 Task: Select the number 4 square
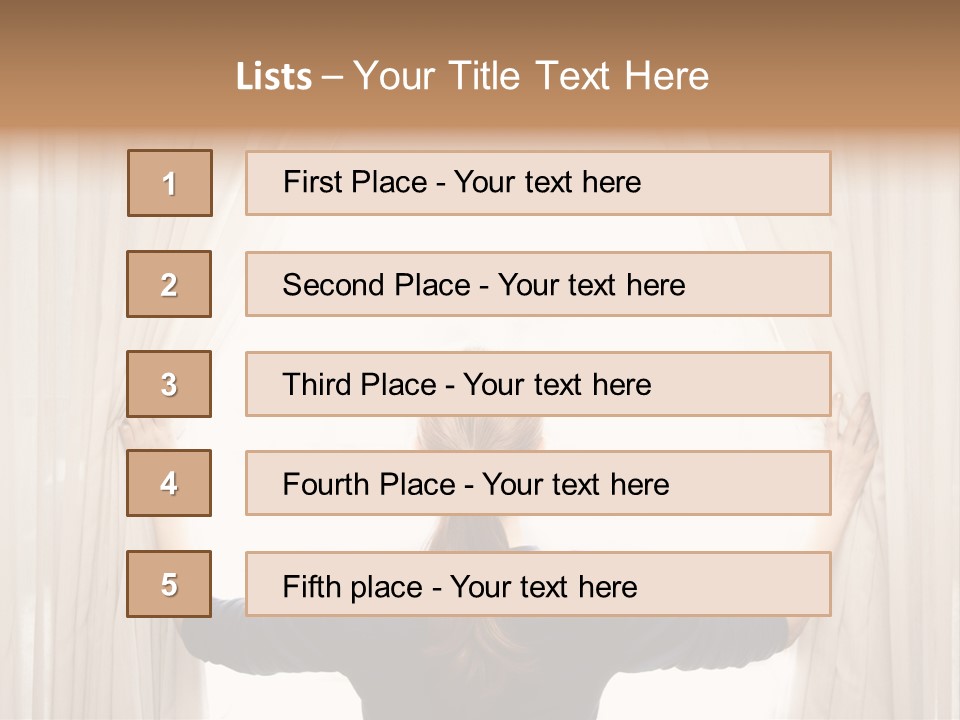tap(170, 483)
